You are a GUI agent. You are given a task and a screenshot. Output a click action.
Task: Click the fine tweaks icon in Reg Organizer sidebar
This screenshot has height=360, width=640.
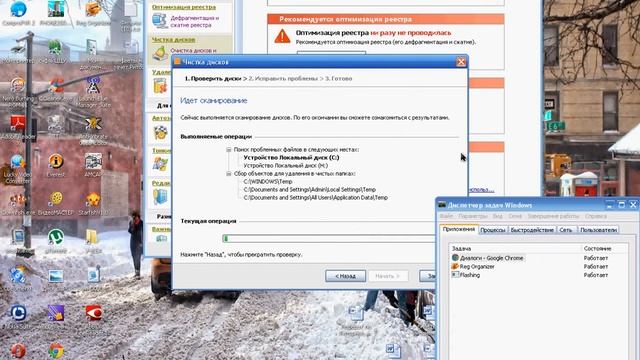click(160, 164)
